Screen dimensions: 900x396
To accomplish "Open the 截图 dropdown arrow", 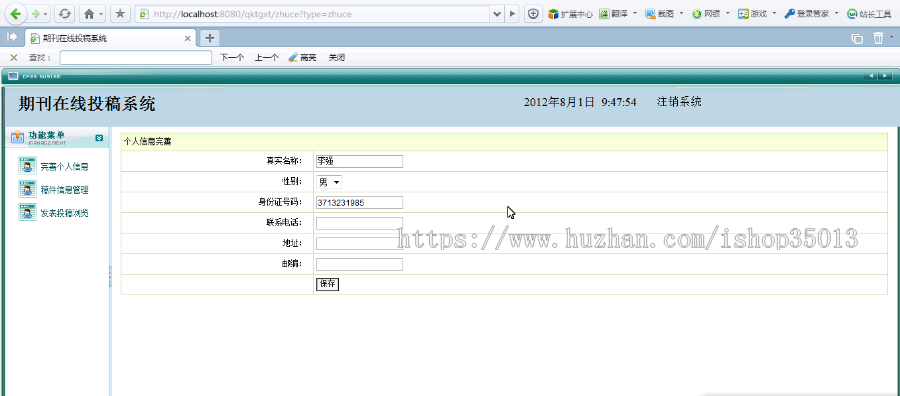I will [x=681, y=14].
